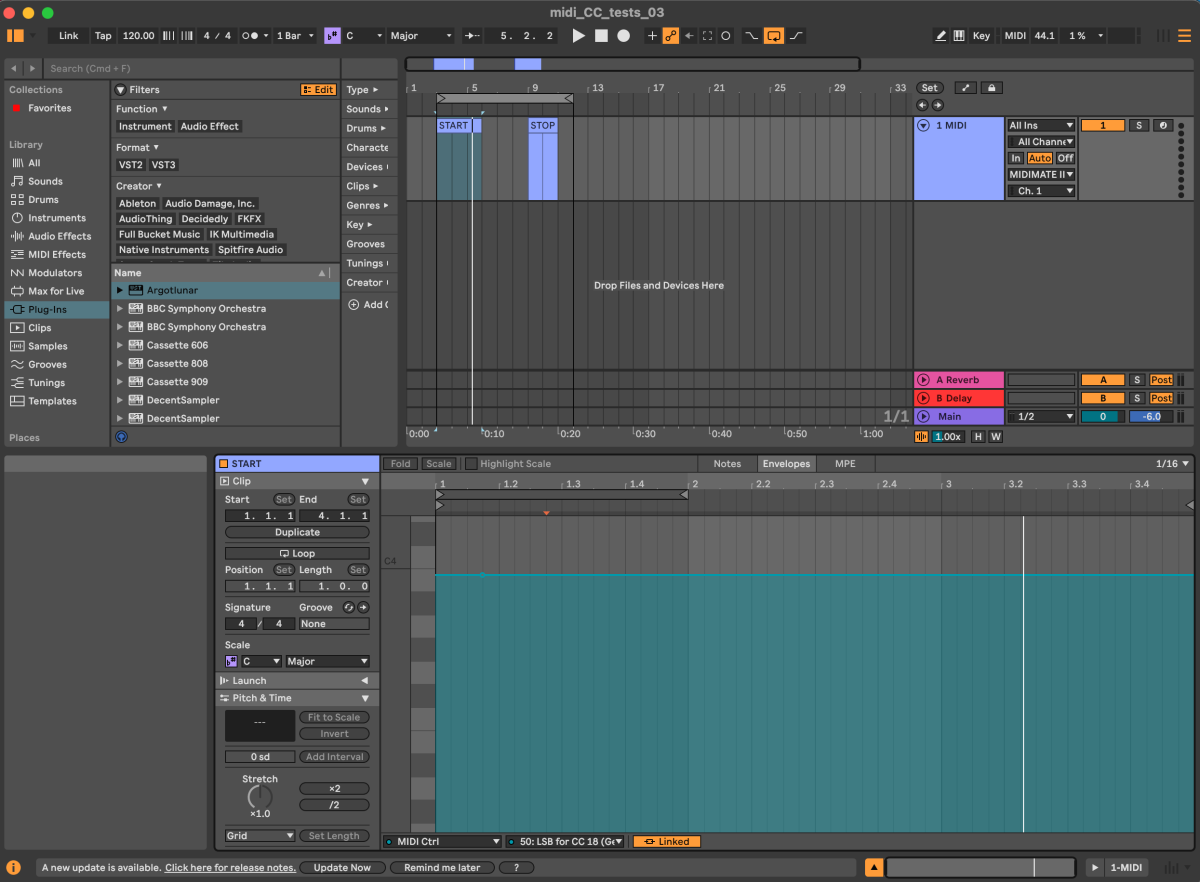Toggle the Lock Envelopes padlock icon
The height and width of the screenshot is (882, 1200).
click(x=991, y=88)
